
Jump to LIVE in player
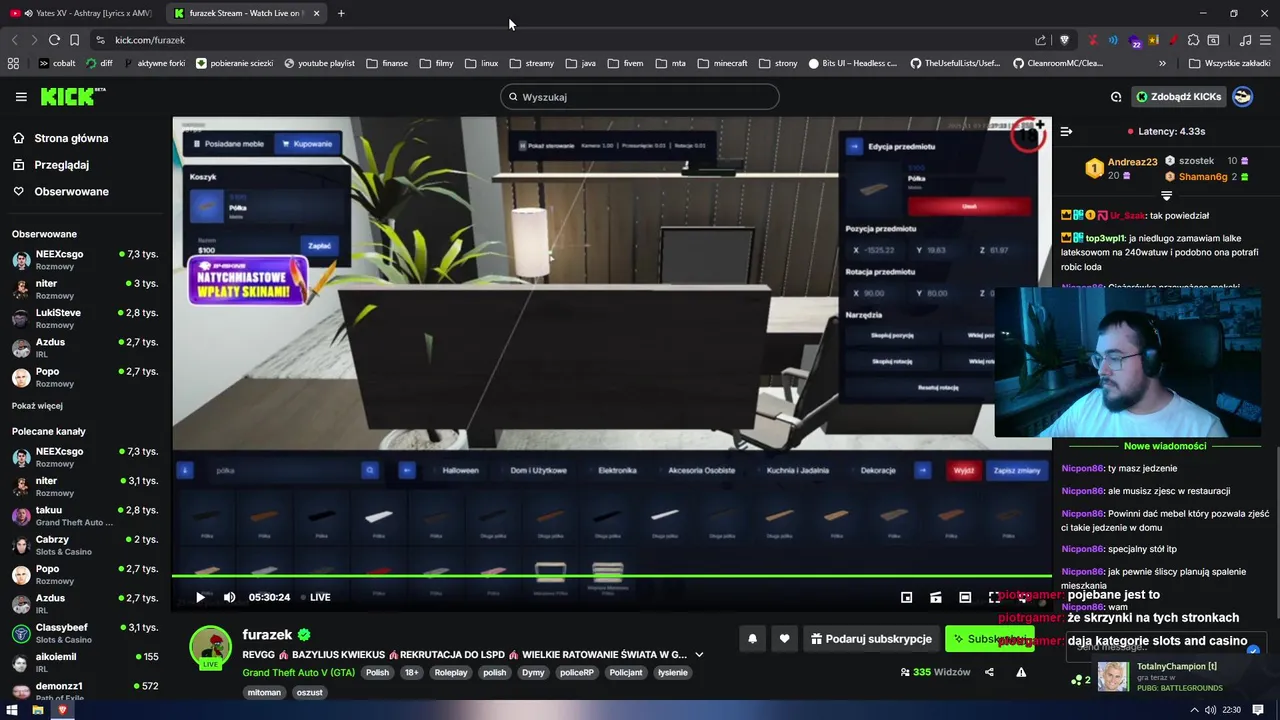tap(315, 597)
